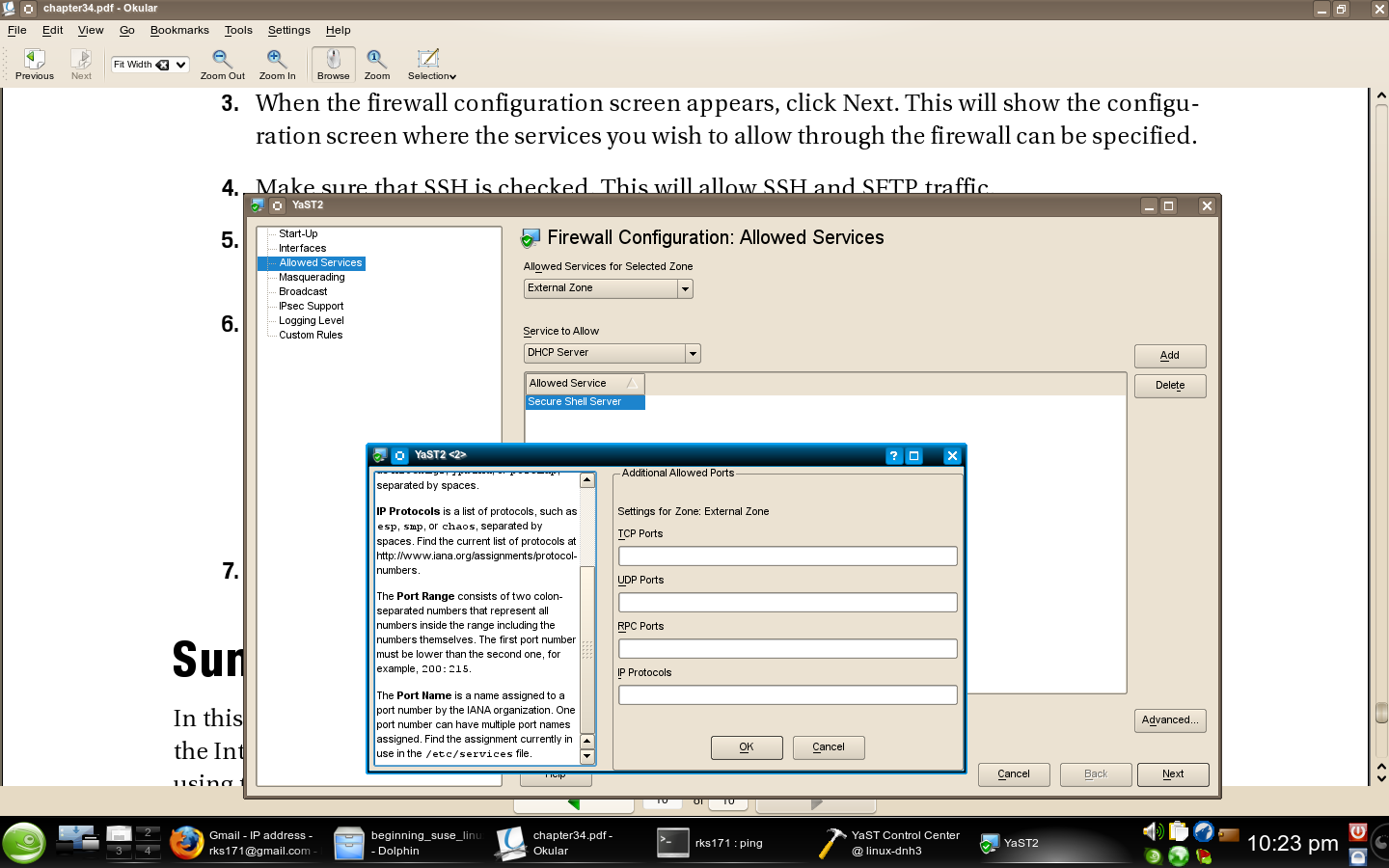This screenshot has width=1389, height=868.
Task: Open the Fit Width zoom dropdown
Action: pyautogui.click(x=180, y=65)
